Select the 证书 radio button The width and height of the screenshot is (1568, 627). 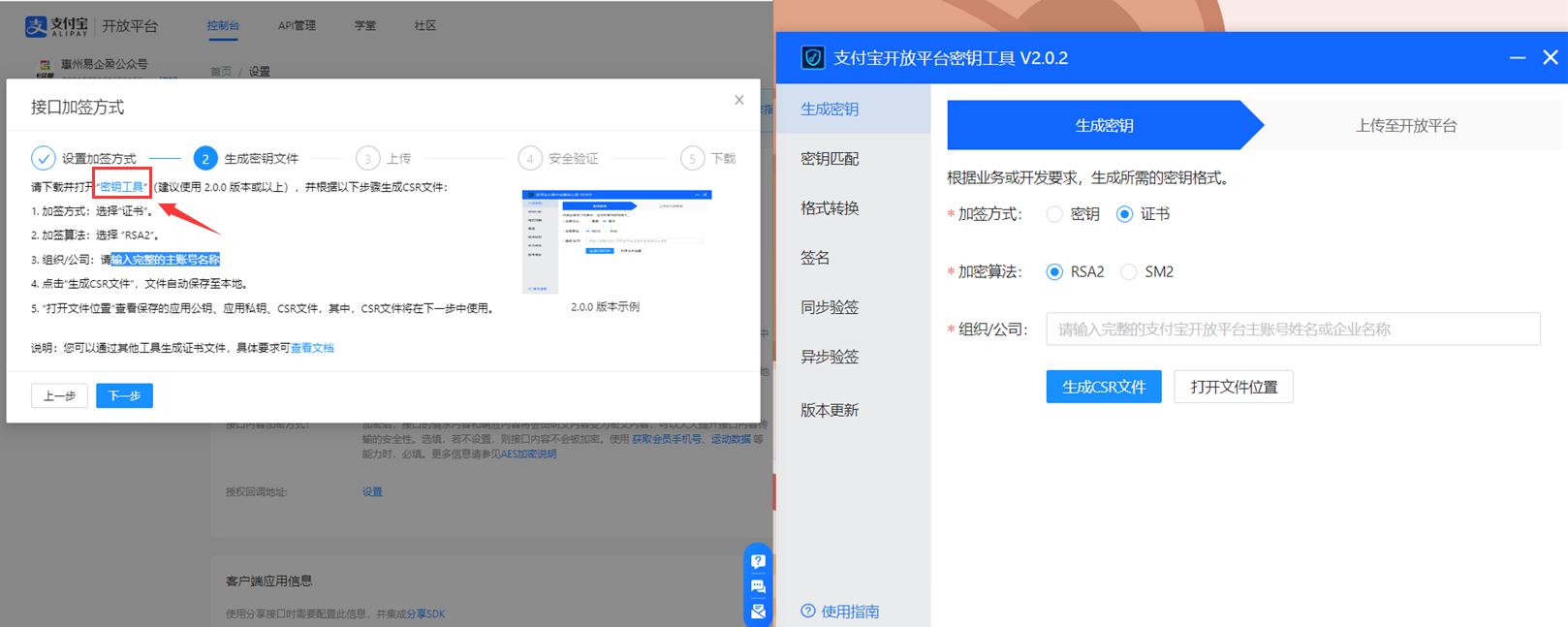point(1124,214)
